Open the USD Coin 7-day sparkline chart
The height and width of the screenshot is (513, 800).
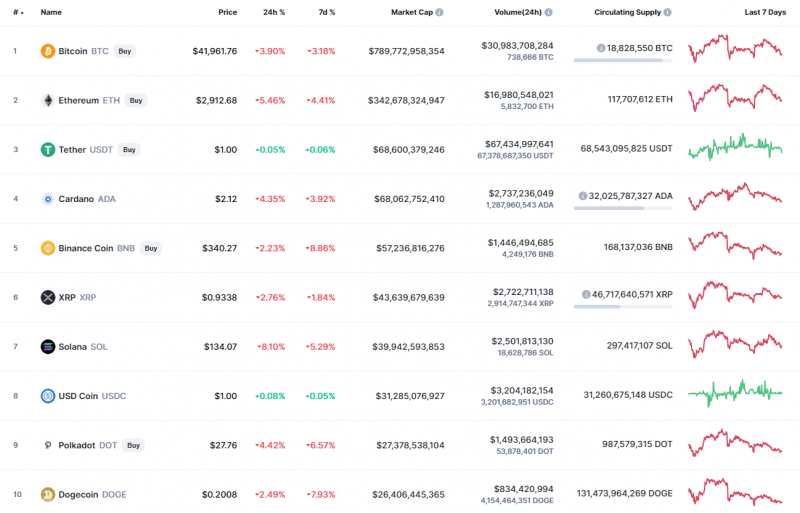point(735,393)
